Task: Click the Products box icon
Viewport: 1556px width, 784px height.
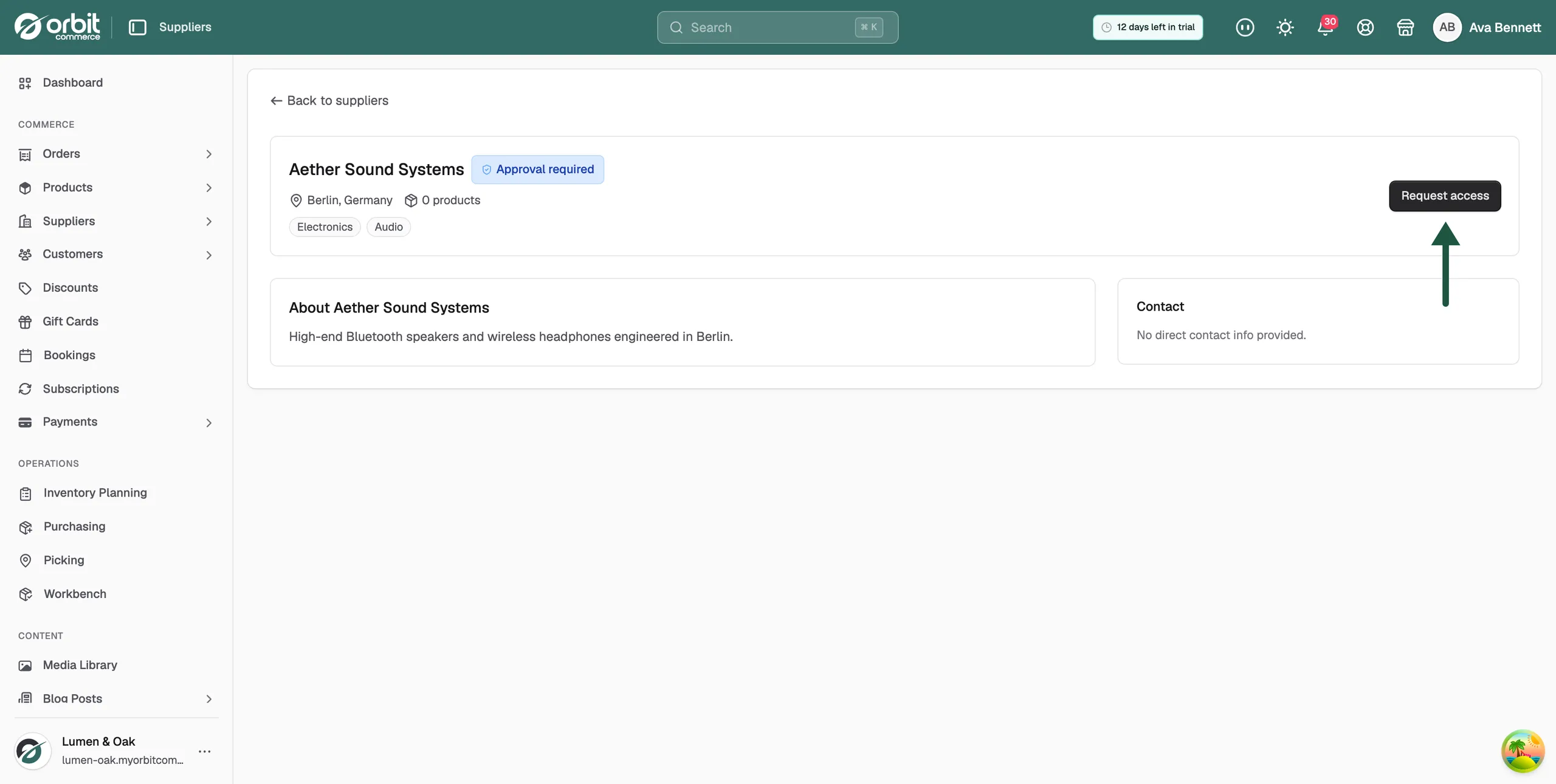Action: coord(25,188)
